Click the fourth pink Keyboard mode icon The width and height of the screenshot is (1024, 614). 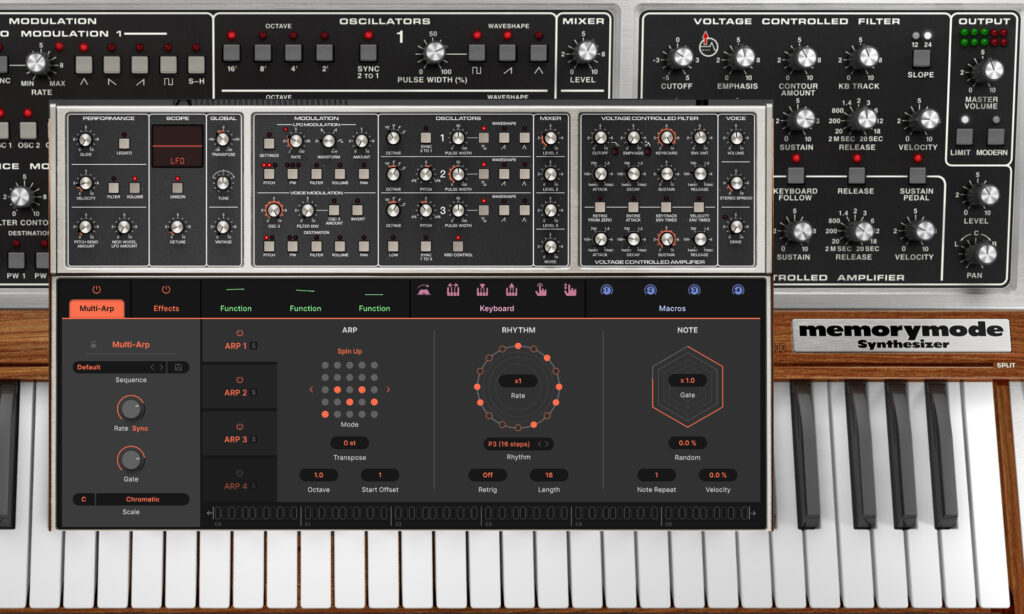[511, 290]
